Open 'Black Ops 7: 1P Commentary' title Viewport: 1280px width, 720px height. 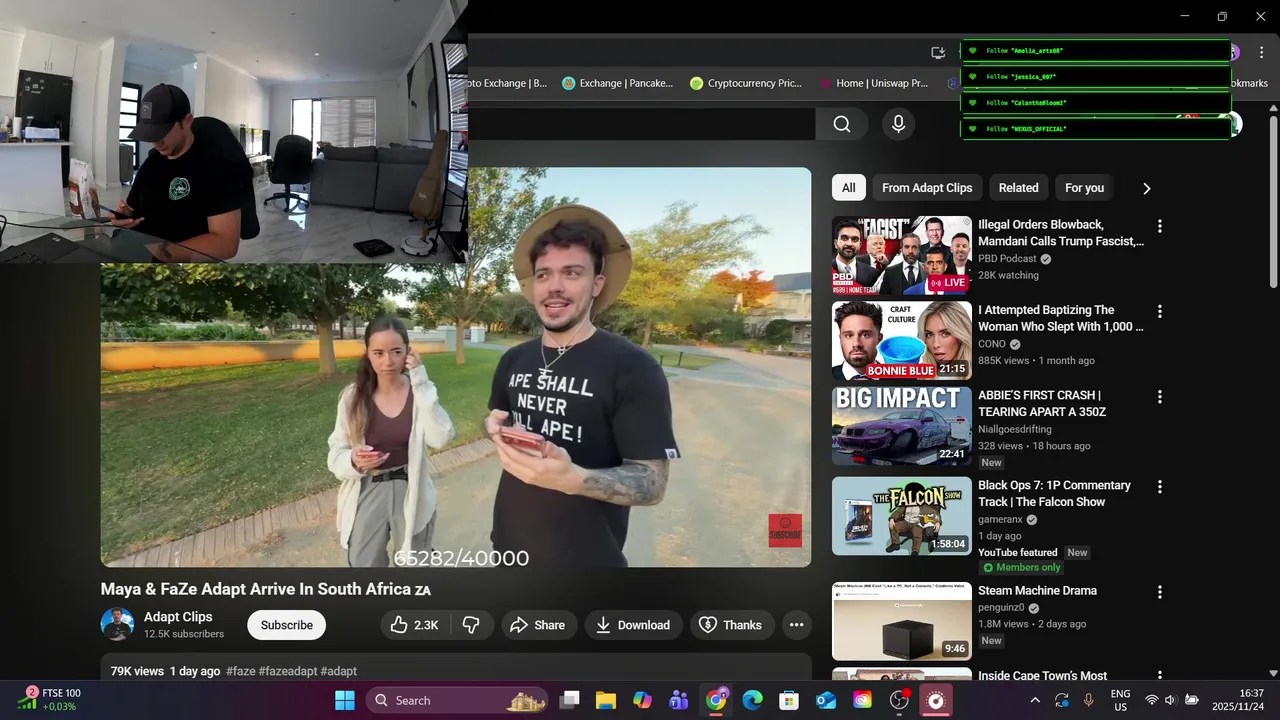pyautogui.click(x=1054, y=493)
